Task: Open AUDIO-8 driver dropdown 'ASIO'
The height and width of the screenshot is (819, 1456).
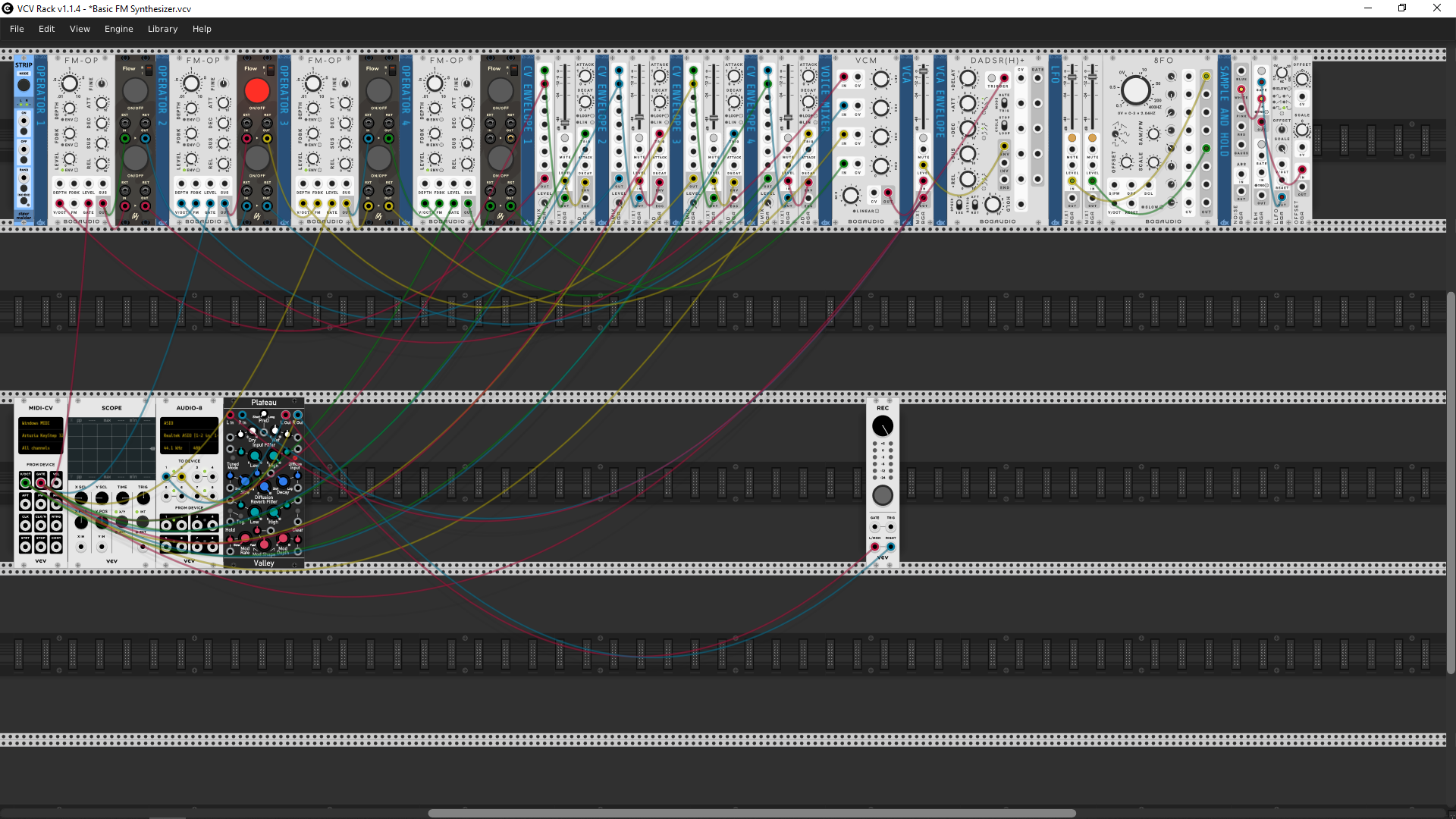Action: (x=189, y=423)
